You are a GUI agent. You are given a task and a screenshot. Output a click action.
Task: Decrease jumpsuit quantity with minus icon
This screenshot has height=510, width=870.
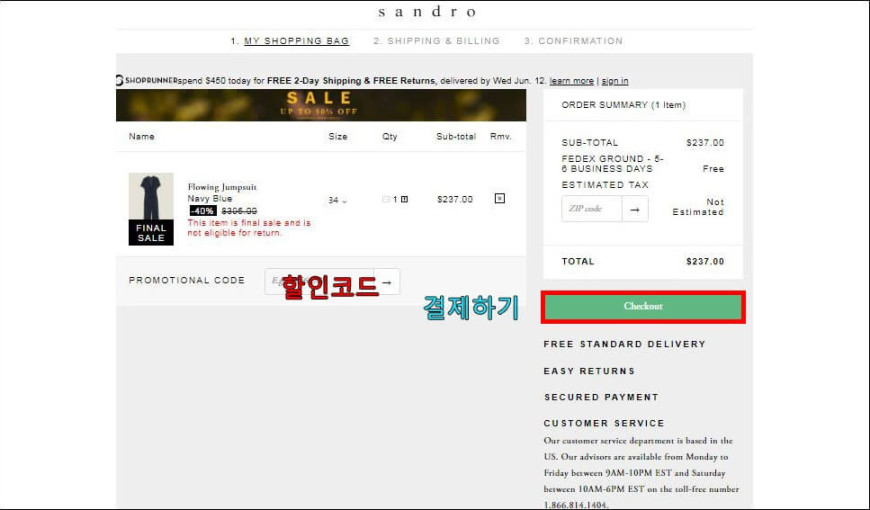pyautogui.click(x=386, y=199)
